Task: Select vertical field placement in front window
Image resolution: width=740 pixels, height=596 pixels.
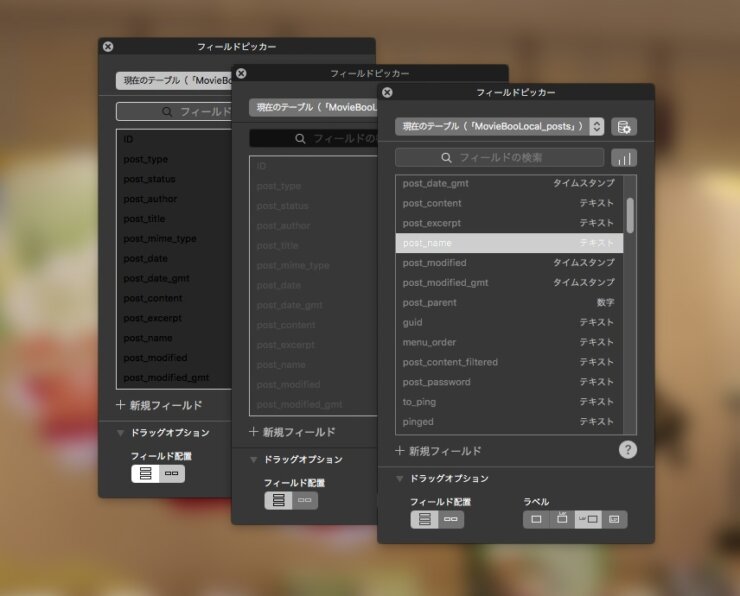Action: pos(424,520)
